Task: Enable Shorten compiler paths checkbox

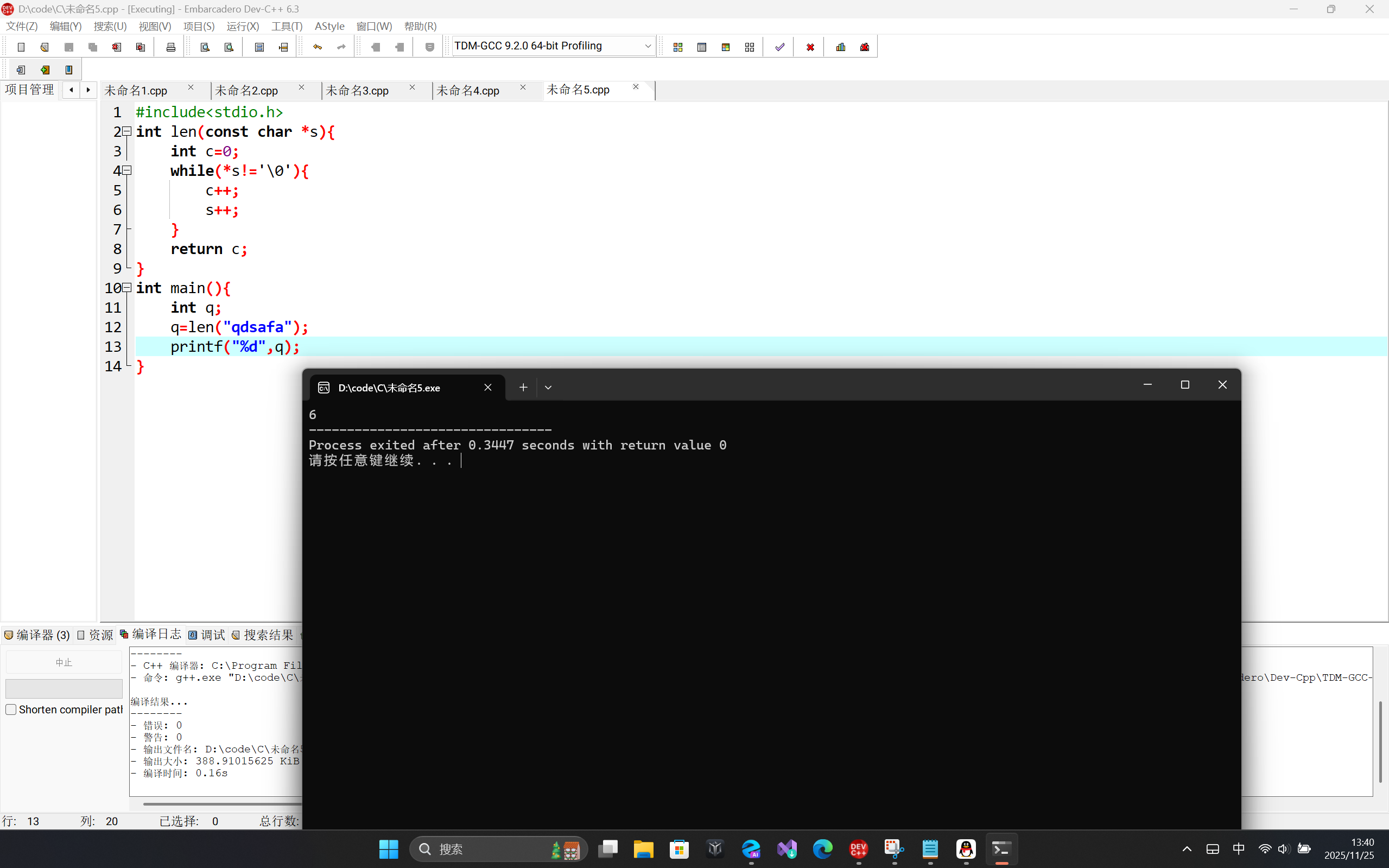Action: coord(11,709)
